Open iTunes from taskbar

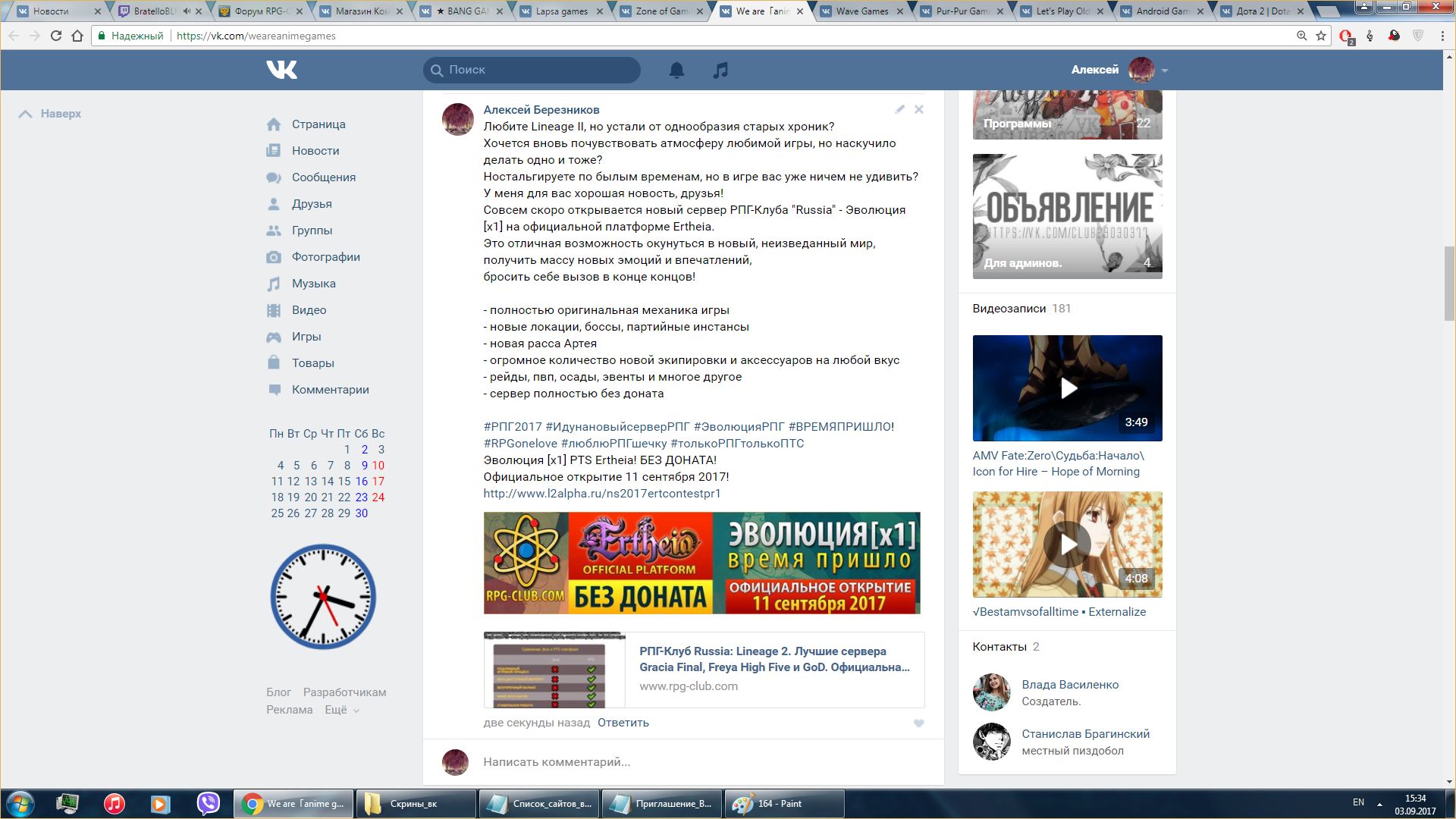coord(115,804)
